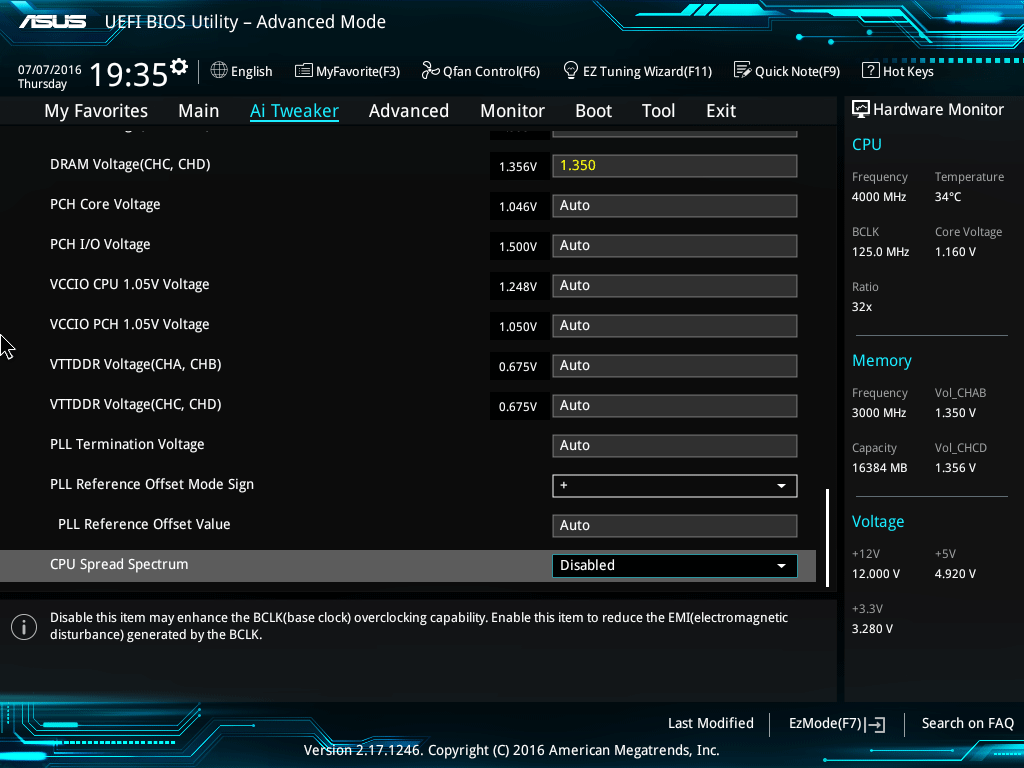Click the 1.356V DRAM voltage reading
Viewport: 1024px width, 768px height.
pyautogui.click(x=518, y=167)
